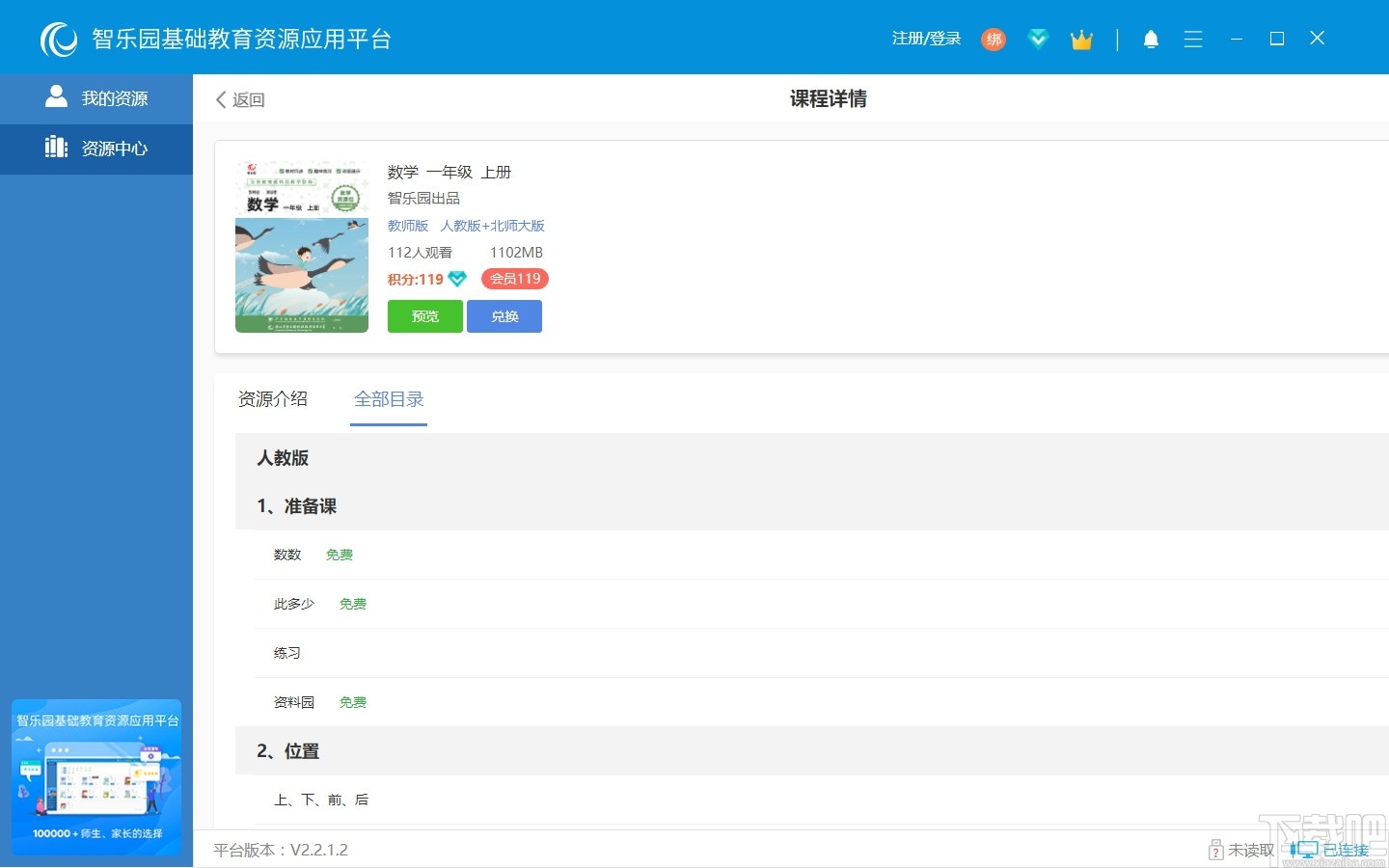The width and height of the screenshot is (1389, 868).
Task: Expand the 2、位置 section
Action: pos(286,750)
